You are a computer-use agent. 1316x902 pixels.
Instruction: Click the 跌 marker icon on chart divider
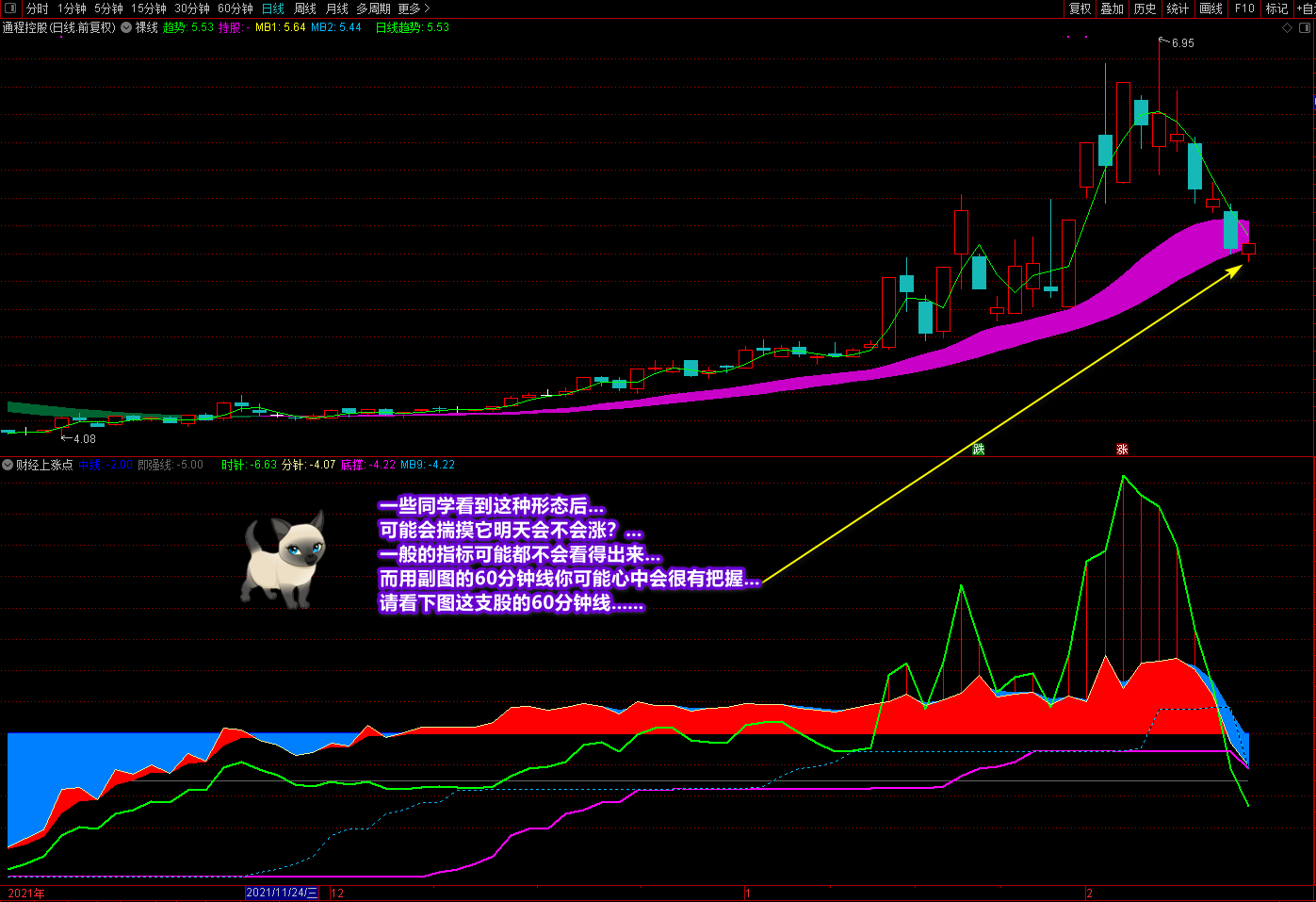(979, 450)
